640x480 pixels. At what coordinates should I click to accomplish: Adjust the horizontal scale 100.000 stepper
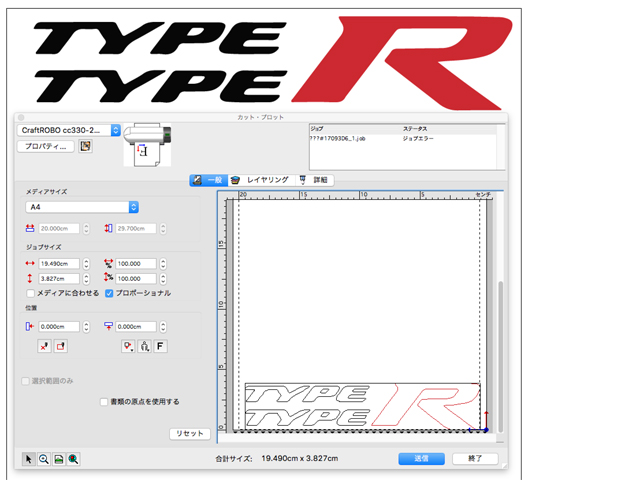point(163,264)
